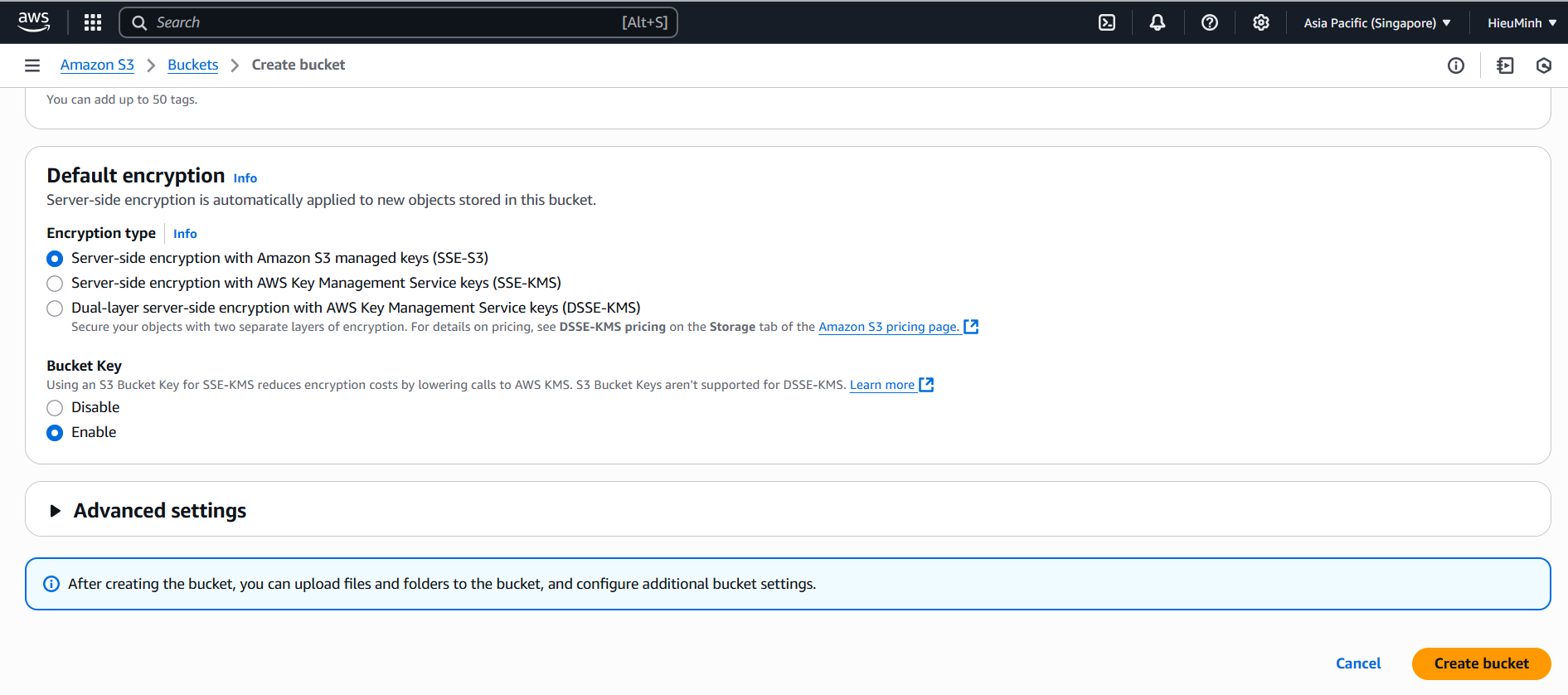The width and height of the screenshot is (1568, 695).
Task: Go to Buckets breadcrumb
Action: click(193, 65)
